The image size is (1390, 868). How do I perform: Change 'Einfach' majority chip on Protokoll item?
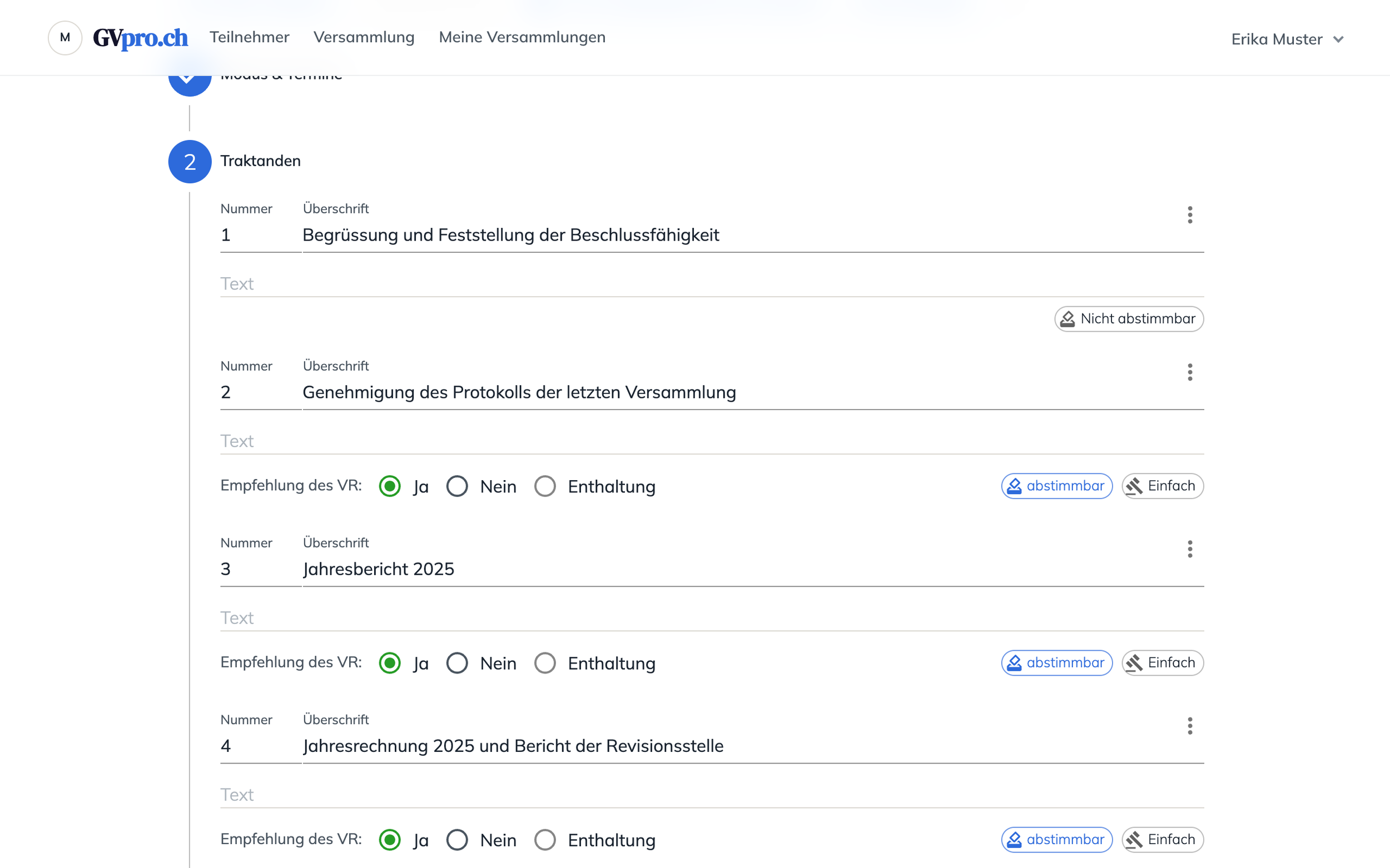coord(1163,486)
